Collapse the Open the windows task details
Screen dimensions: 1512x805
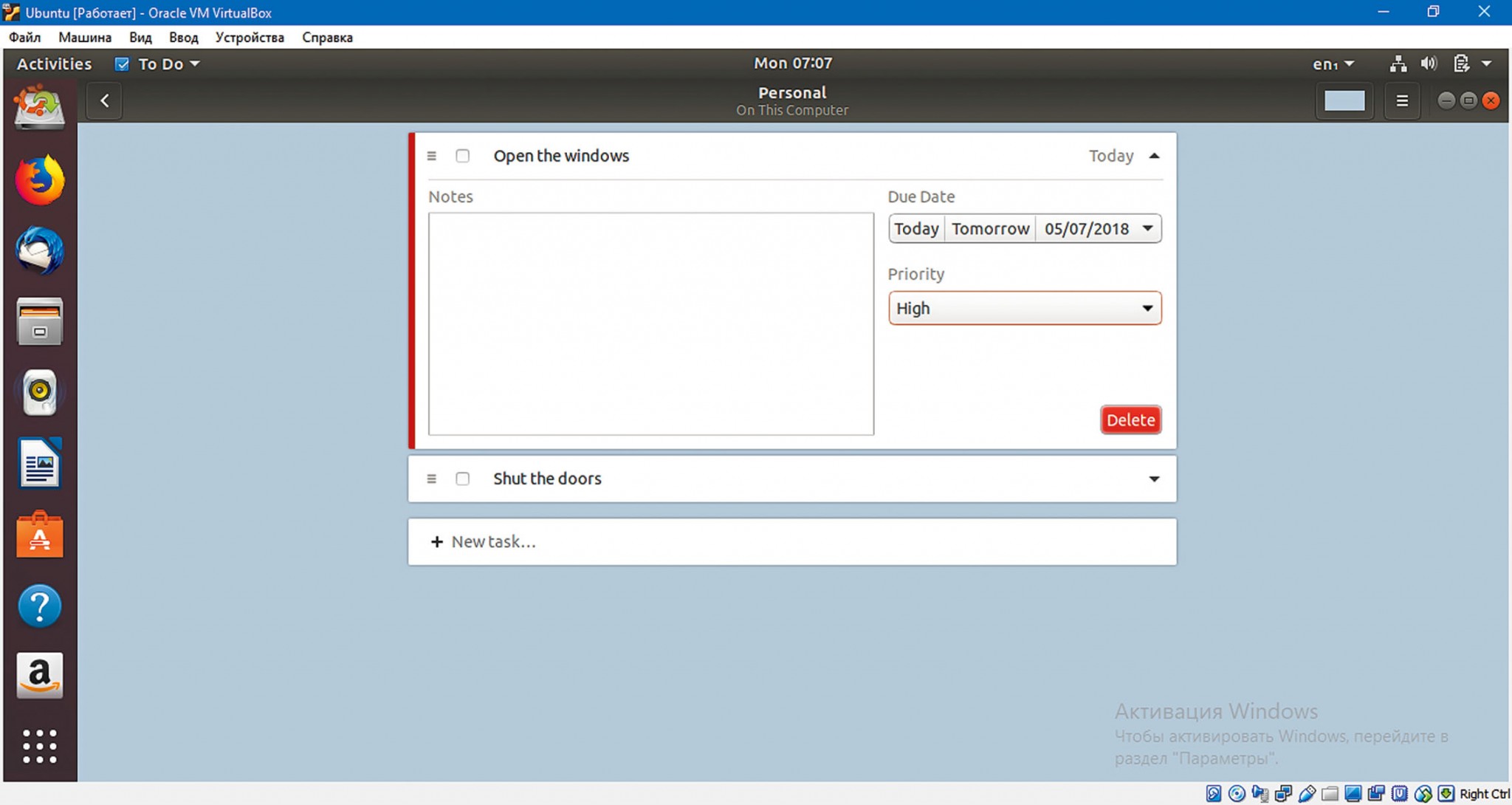[1154, 156]
